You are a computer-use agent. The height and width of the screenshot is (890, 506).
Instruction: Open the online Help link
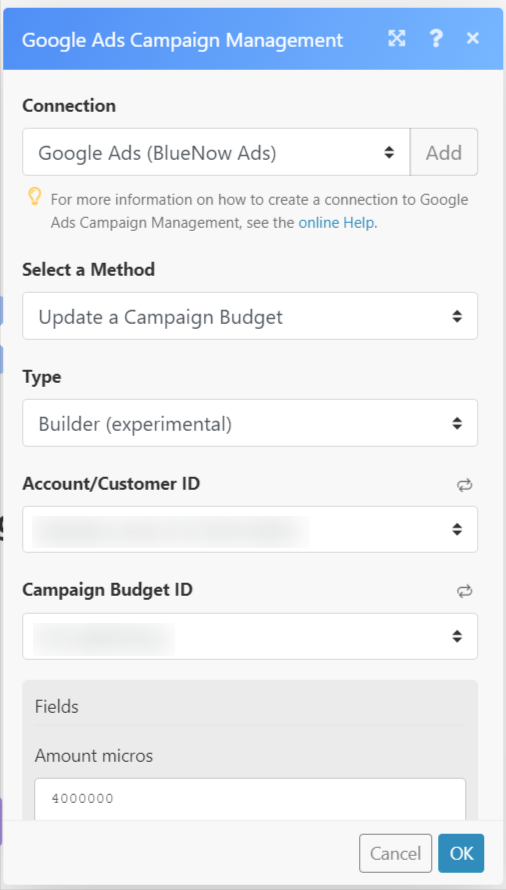336,223
